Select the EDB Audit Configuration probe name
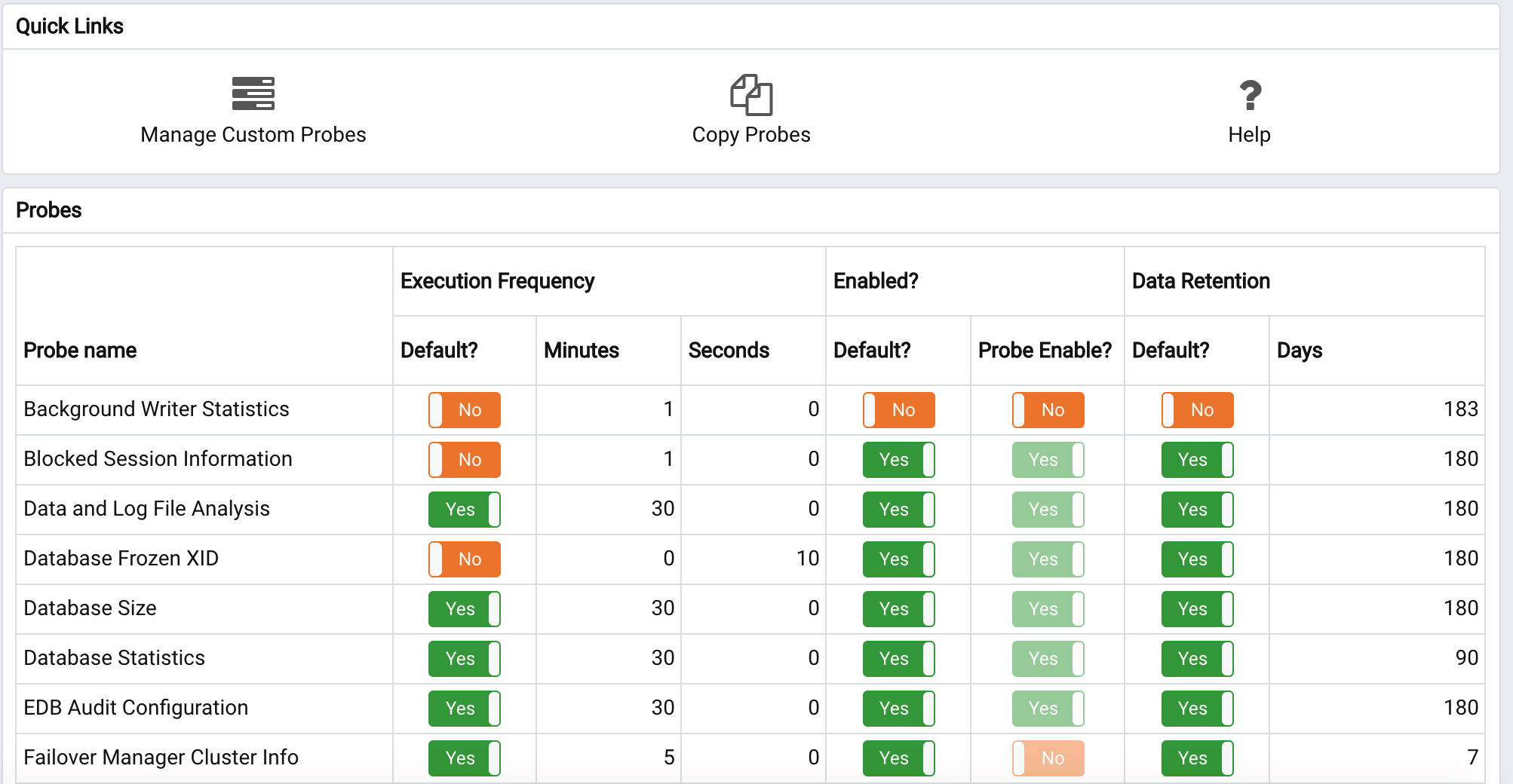Image resolution: width=1513 pixels, height=784 pixels. point(137,708)
